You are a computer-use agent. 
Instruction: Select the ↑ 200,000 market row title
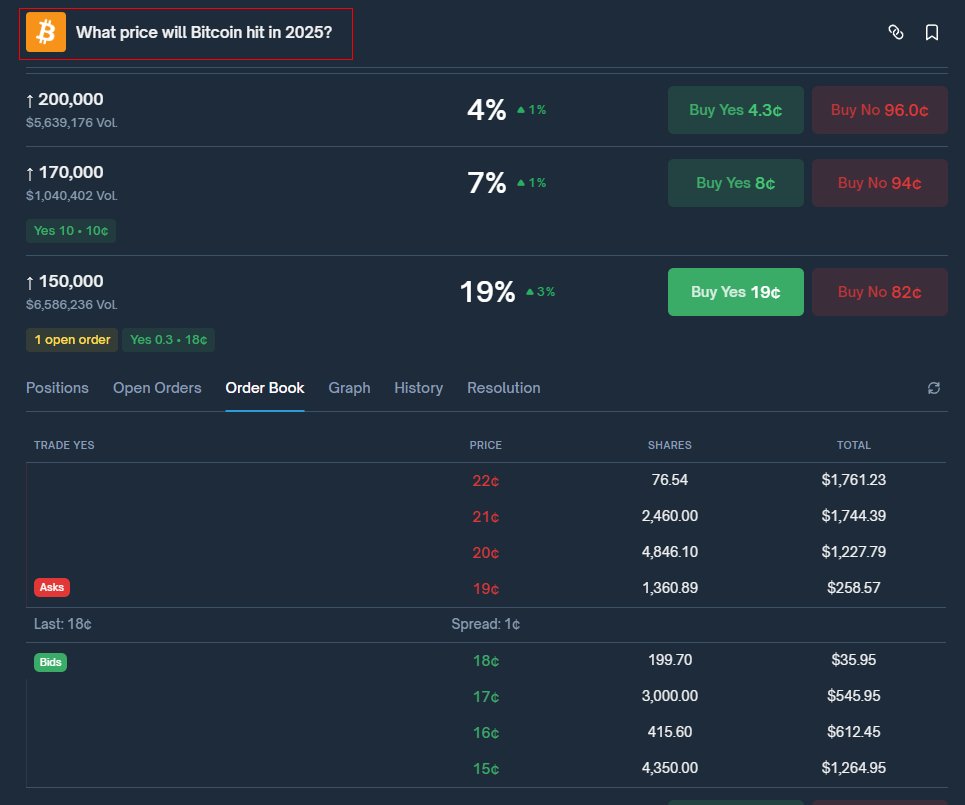tap(65, 99)
